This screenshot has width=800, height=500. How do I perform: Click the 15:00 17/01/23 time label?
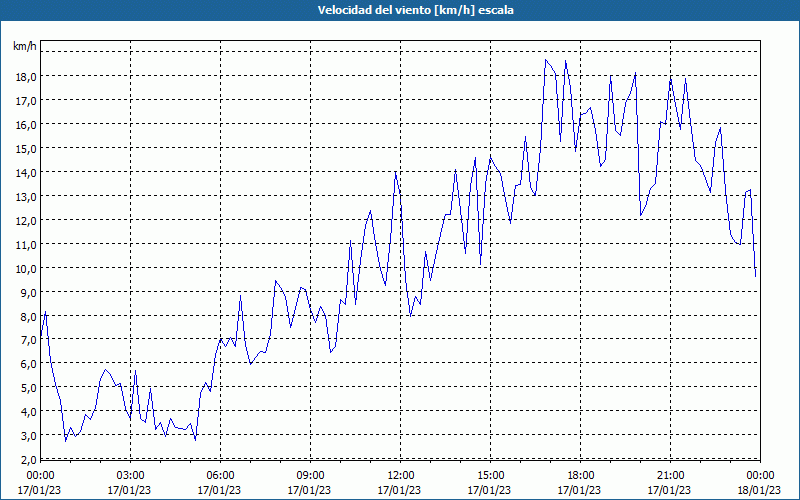tap(489, 483)
